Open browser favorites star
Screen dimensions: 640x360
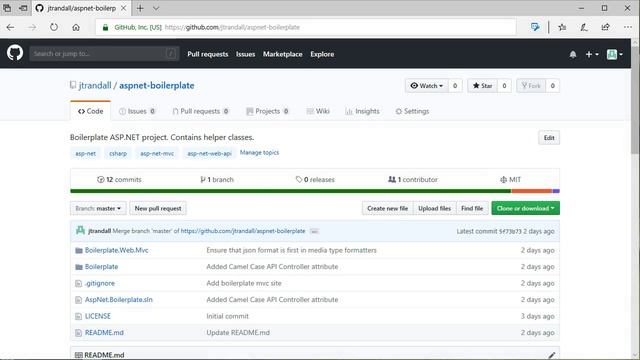point(562,27)
